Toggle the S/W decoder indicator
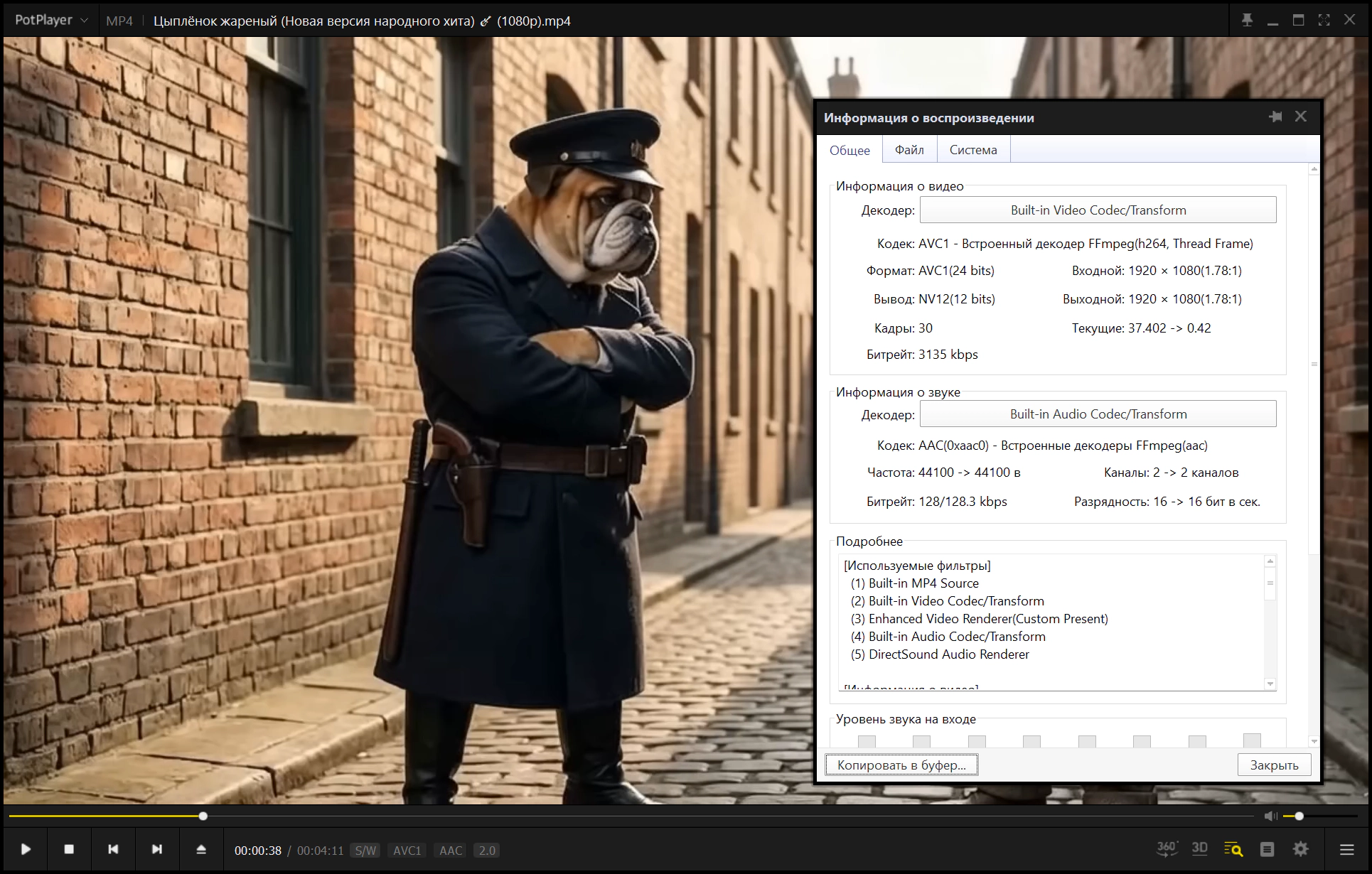This screenshot has height=874, width=1372. click(365, 851)
